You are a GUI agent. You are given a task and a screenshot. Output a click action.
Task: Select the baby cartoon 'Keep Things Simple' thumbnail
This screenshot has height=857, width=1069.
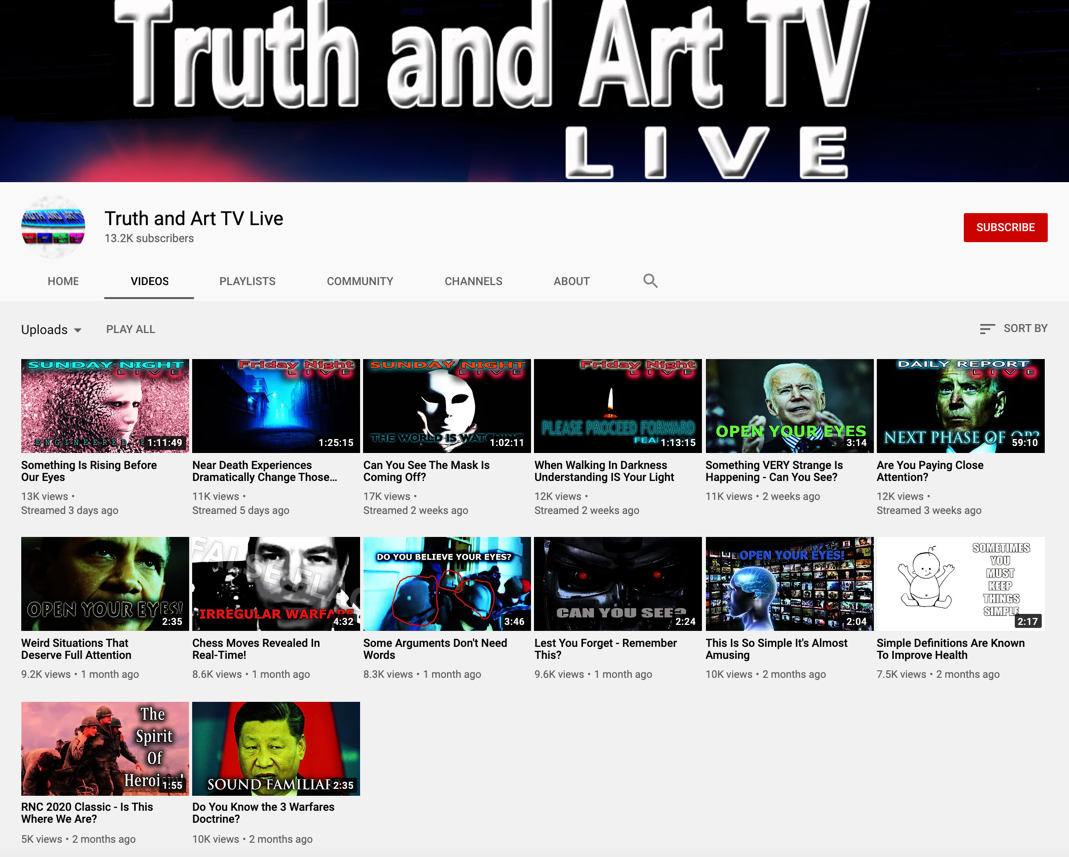click(x=960, y=584)
